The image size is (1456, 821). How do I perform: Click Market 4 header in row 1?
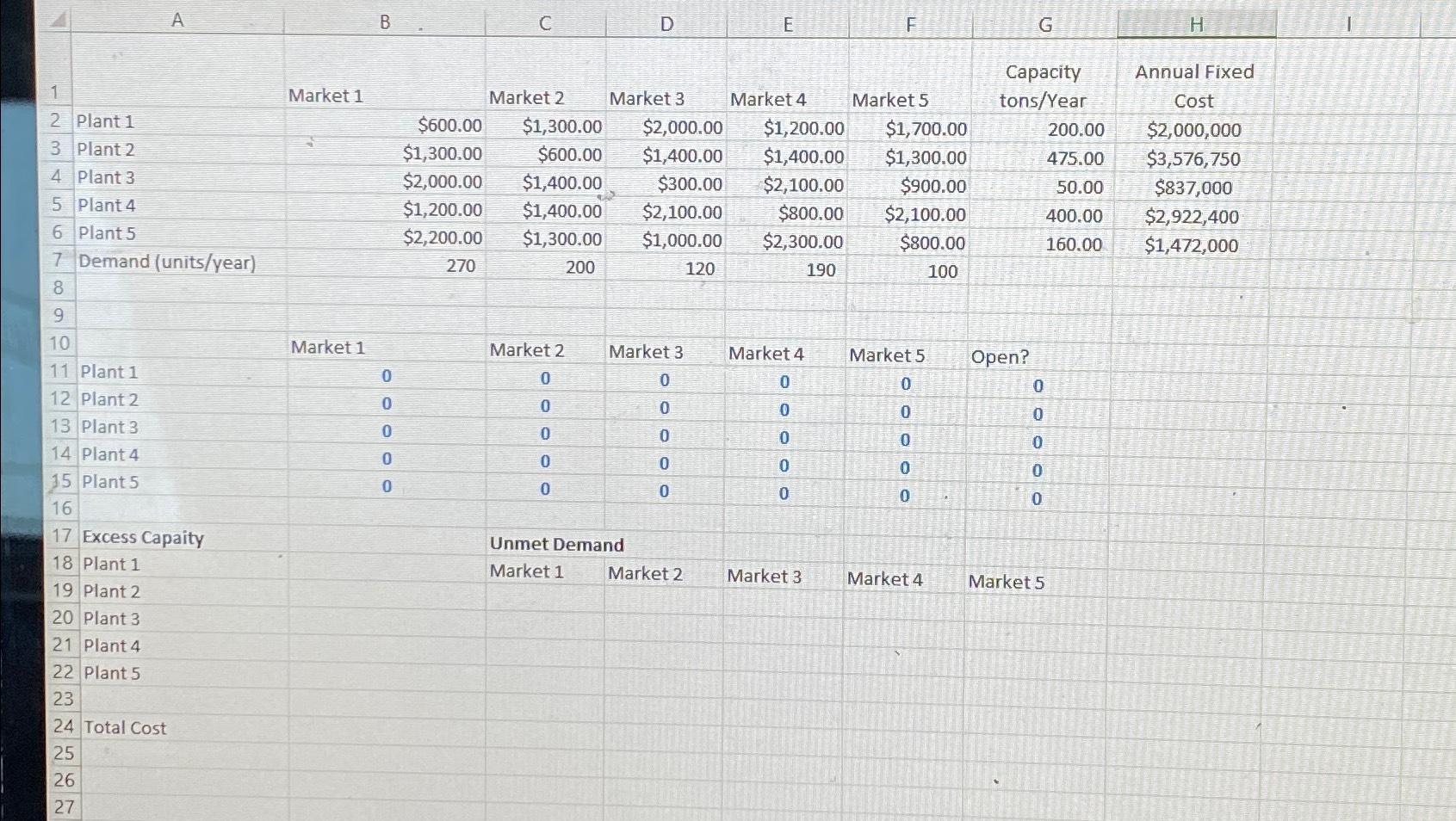click(768, 100)
